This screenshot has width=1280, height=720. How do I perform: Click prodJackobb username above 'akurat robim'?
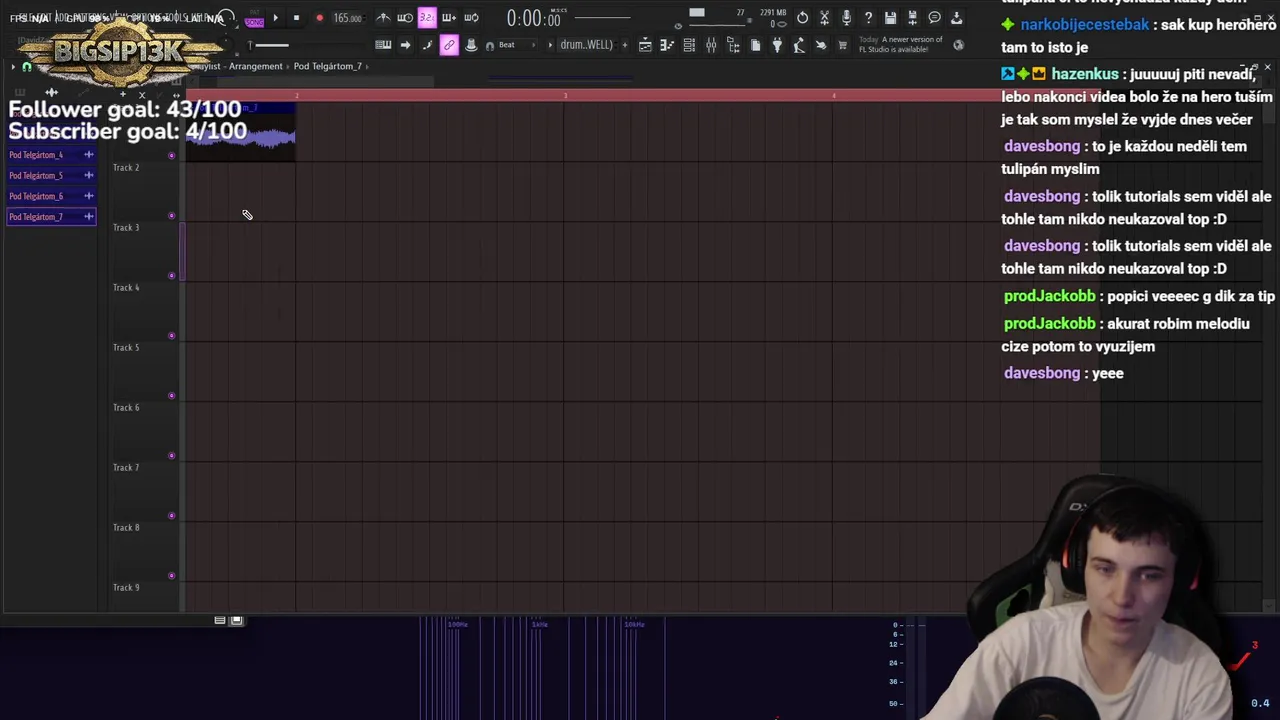(x=1049, y=324)
